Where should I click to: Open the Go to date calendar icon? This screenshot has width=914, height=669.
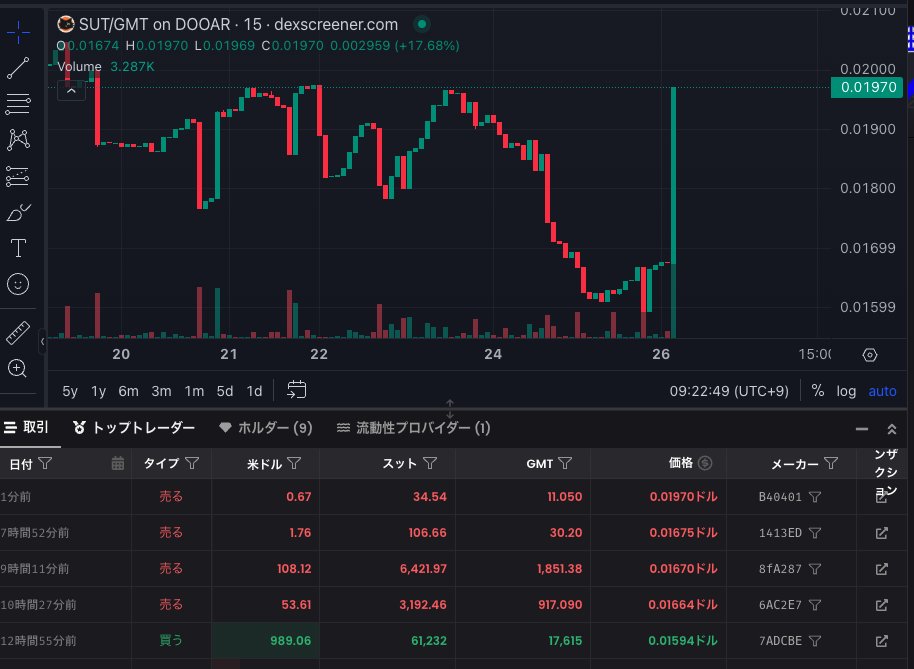(x=297, y=390)
